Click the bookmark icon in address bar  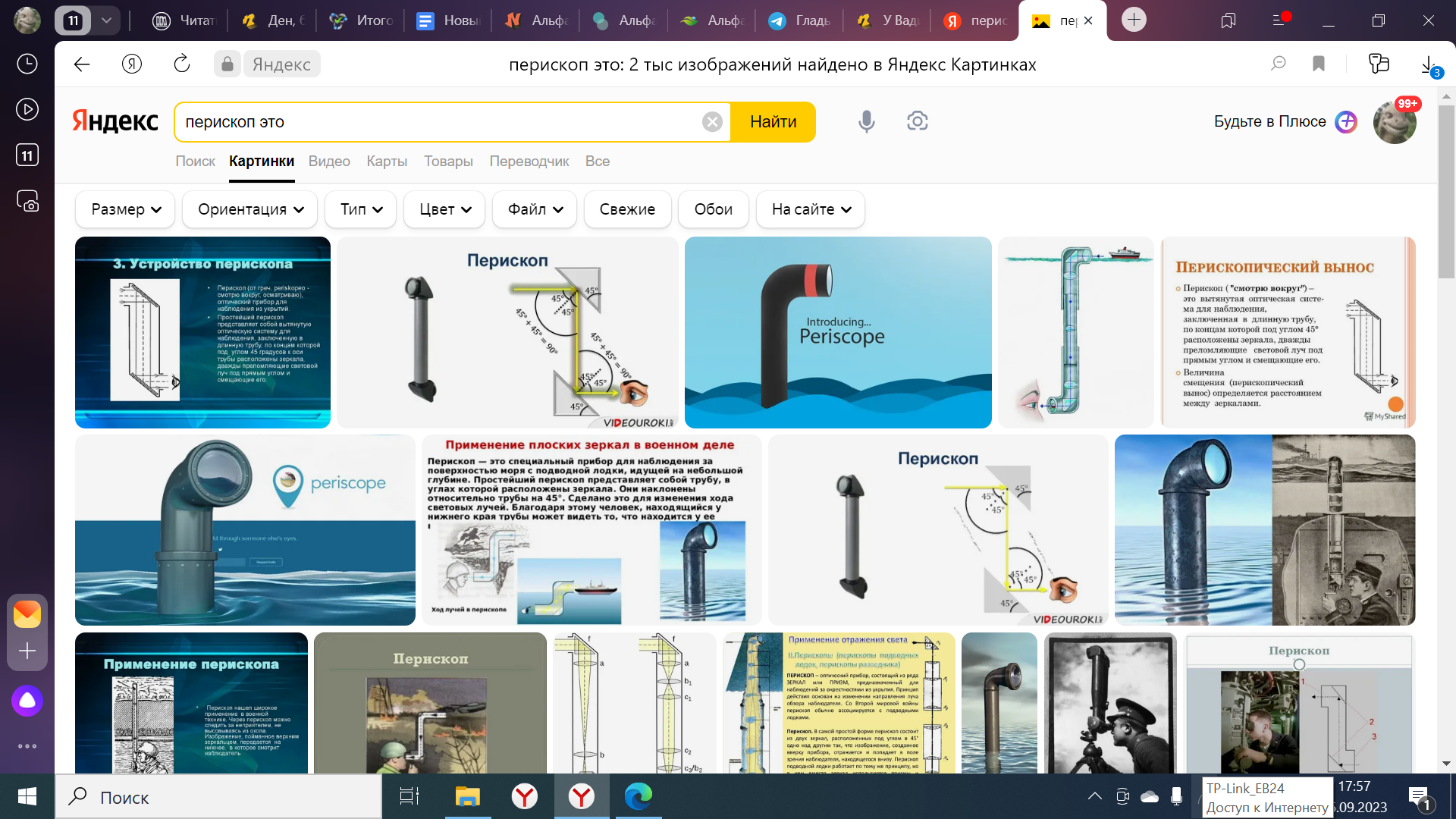point(1319,64)
